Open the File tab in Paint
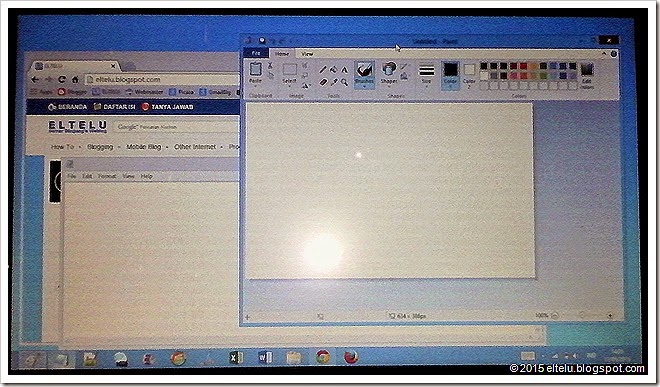 tap(255, 53)
